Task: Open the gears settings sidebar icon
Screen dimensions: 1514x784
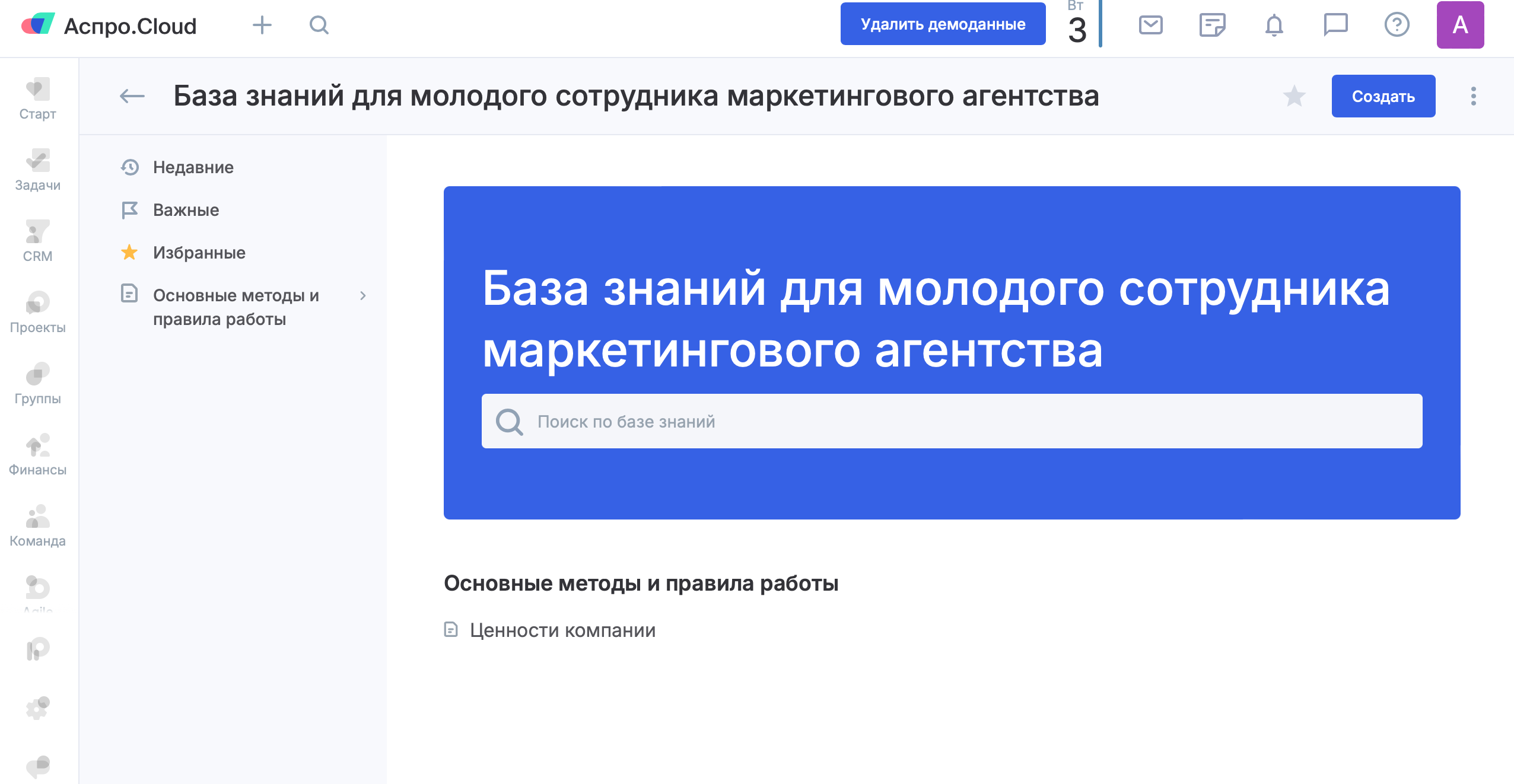Action: pyautogui.click(x=38, y=708)
